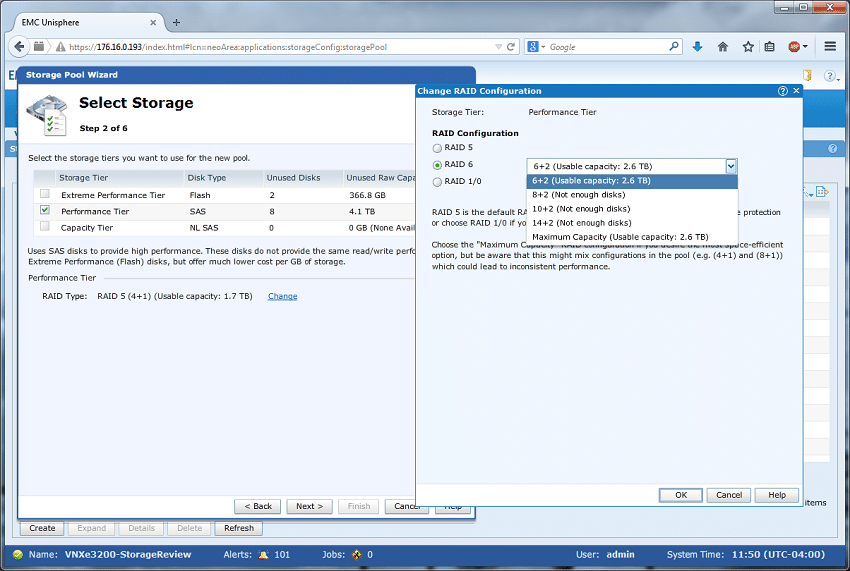Click the Disk Type column header
Screen dimensions: 850x571
223,178
